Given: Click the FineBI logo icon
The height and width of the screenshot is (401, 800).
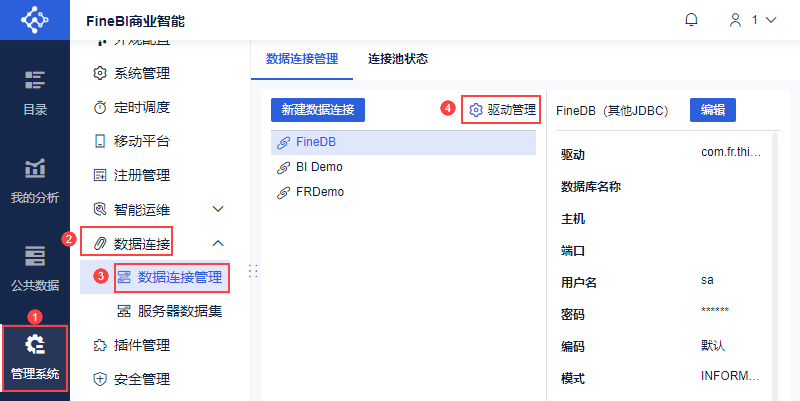Looking at the screenshot, I should pos(34,20).
